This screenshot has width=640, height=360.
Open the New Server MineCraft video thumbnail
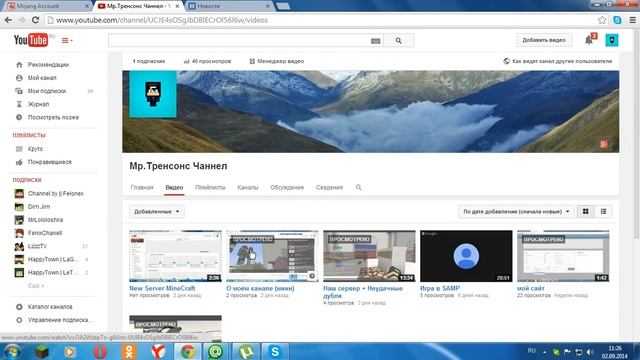175,256
